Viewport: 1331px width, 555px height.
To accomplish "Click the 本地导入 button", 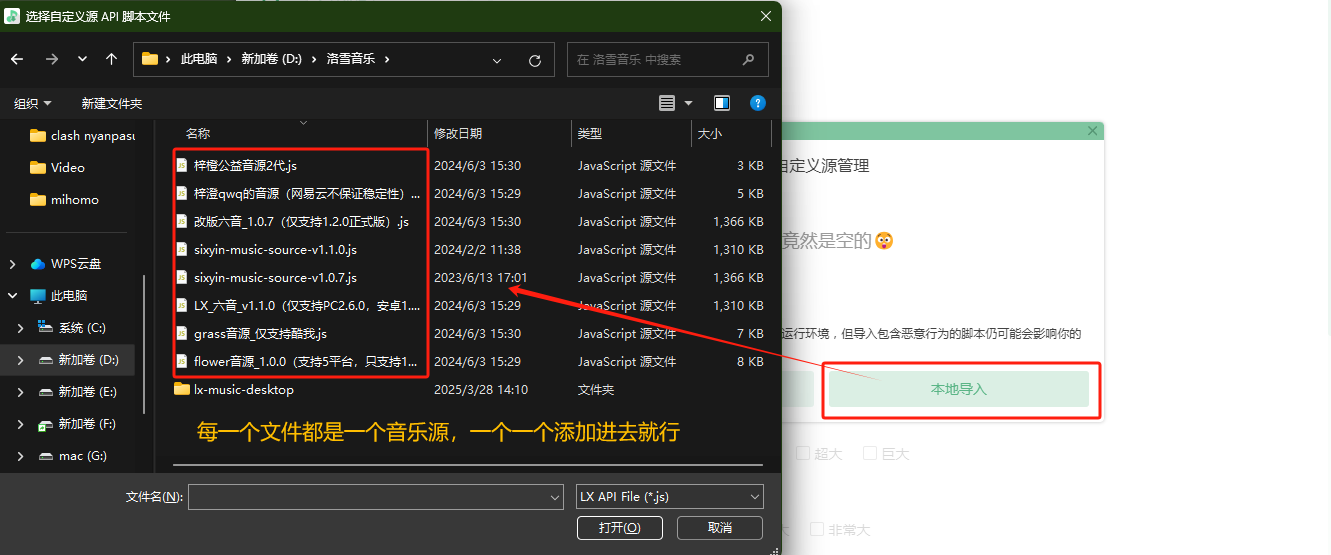I will (x=958, y=389).
